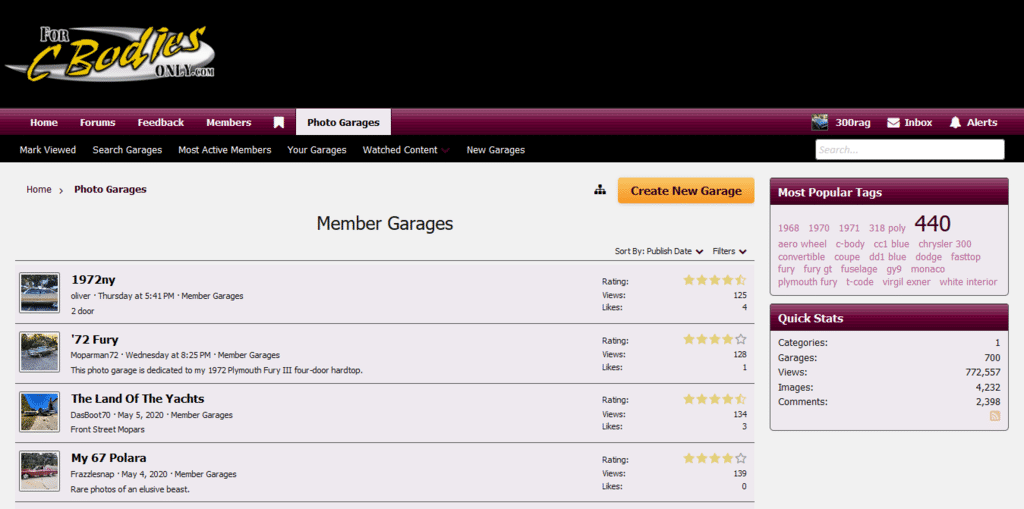Image resolution: width=1024 pixels, height=509 pixels.
Task: Click the chrysler 300 tag
Action: point(945,244)
